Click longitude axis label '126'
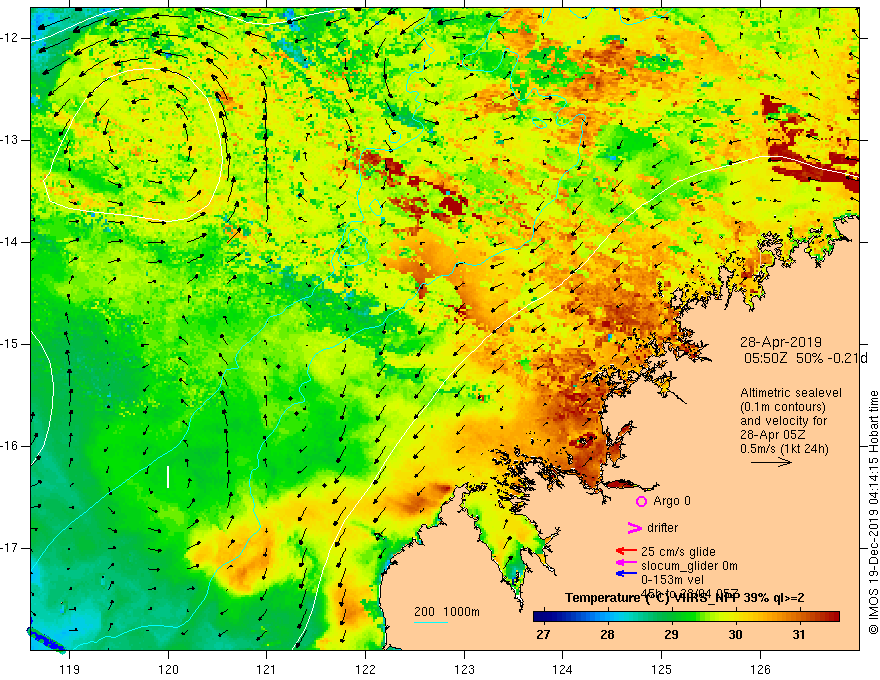Image resolution: width=880 pixels, height=680 pixels. pyautogui.click(x=760, y=669)
